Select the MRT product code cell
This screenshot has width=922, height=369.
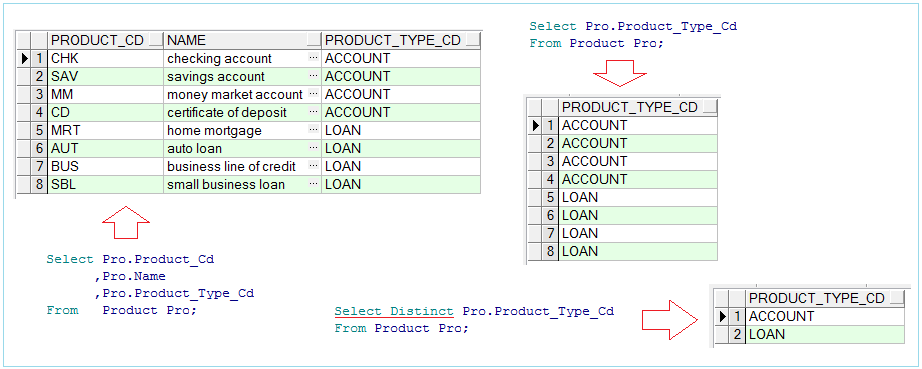click(106, 130)
